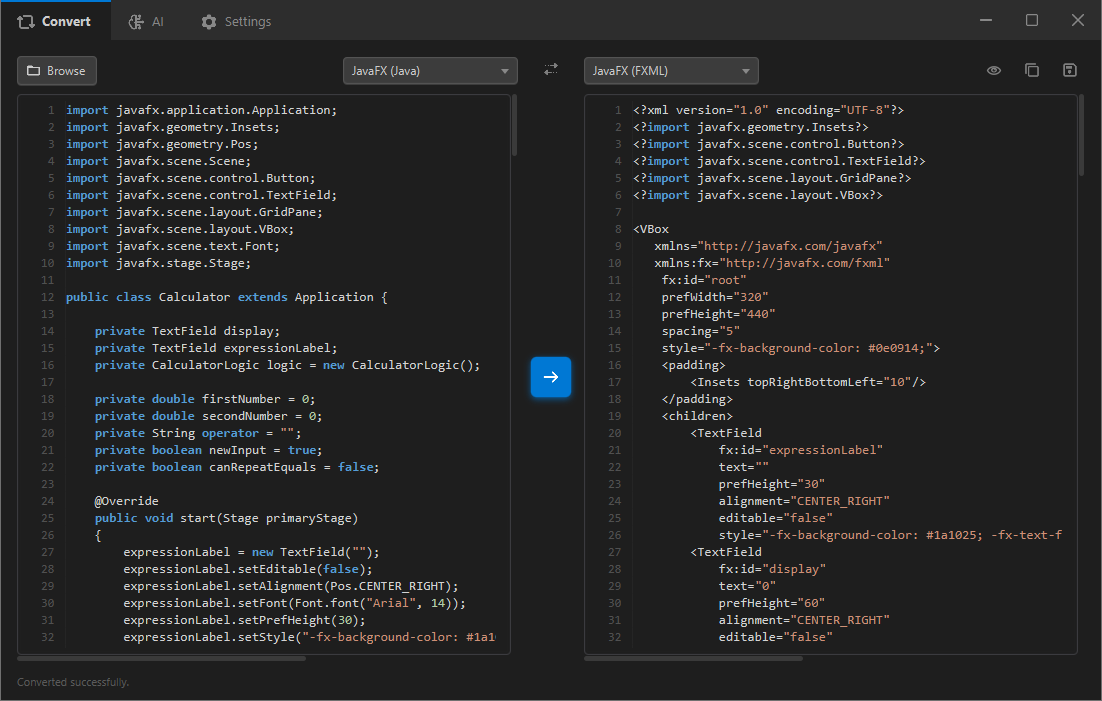The width and height of the screenshot is (1102, 701).
Task: Click source line 'private double firstNumber = 0;'
Action: point(205,399)
